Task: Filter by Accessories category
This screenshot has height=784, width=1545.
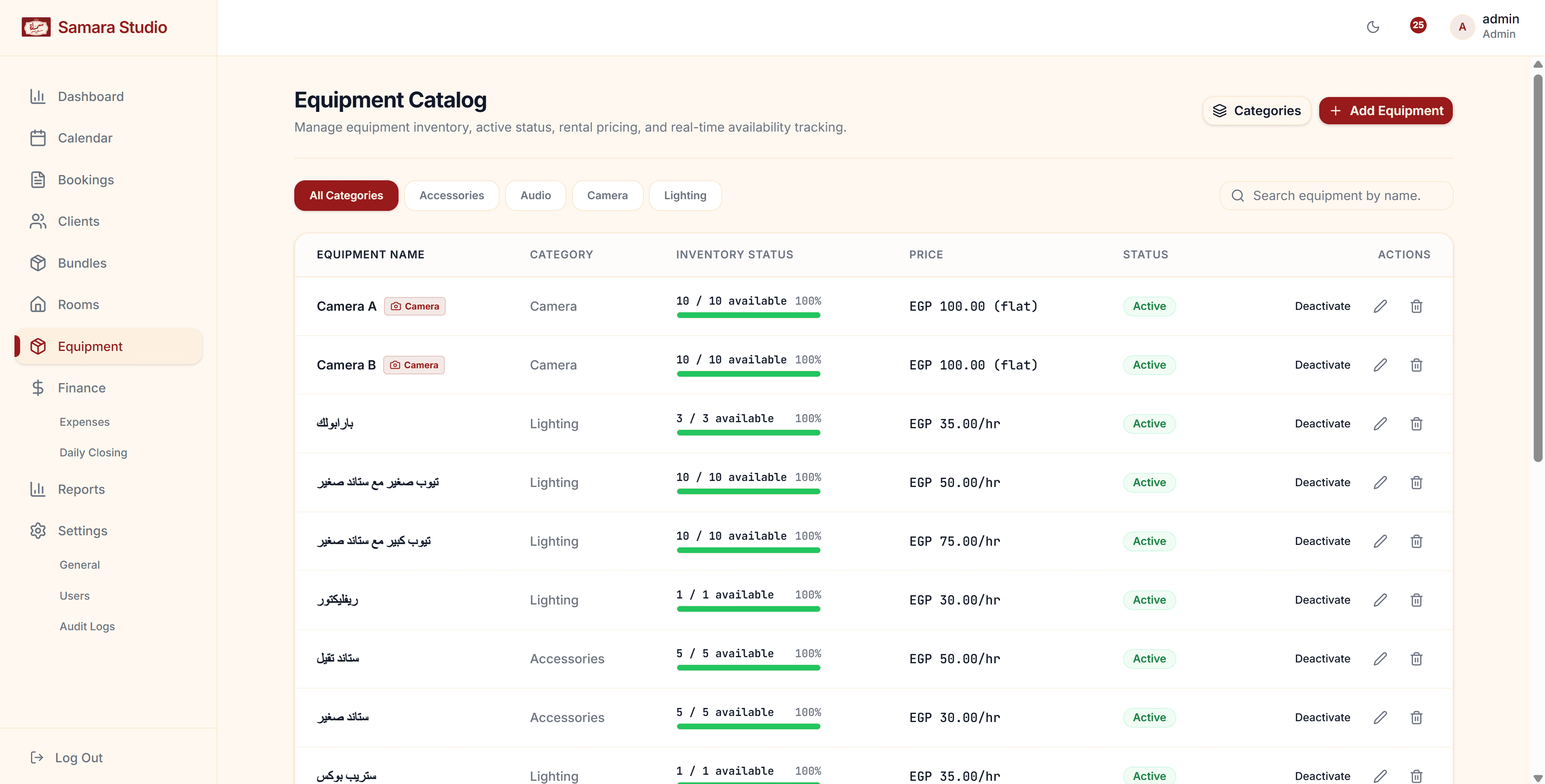Action: click(x=452, y=196)
